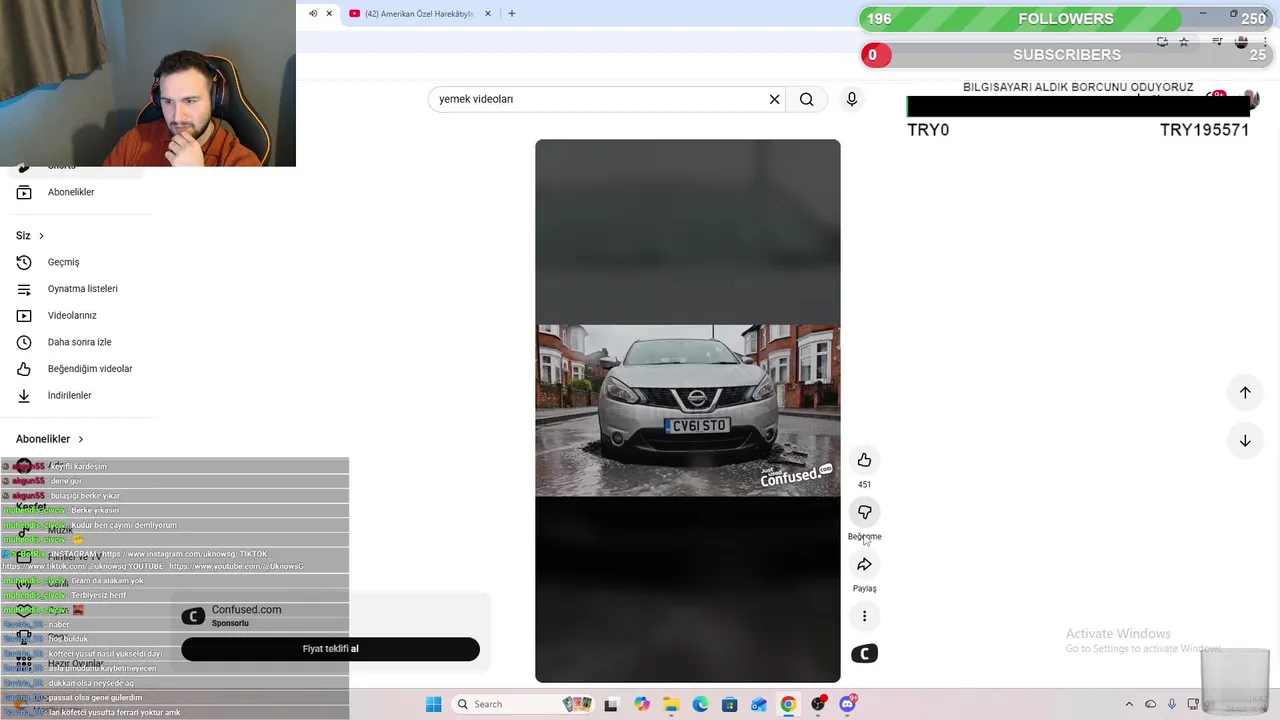Close the 'Amerikan Özel Harekâtı' tab
The image size is (1280, 720).
(x=488, y=14)
